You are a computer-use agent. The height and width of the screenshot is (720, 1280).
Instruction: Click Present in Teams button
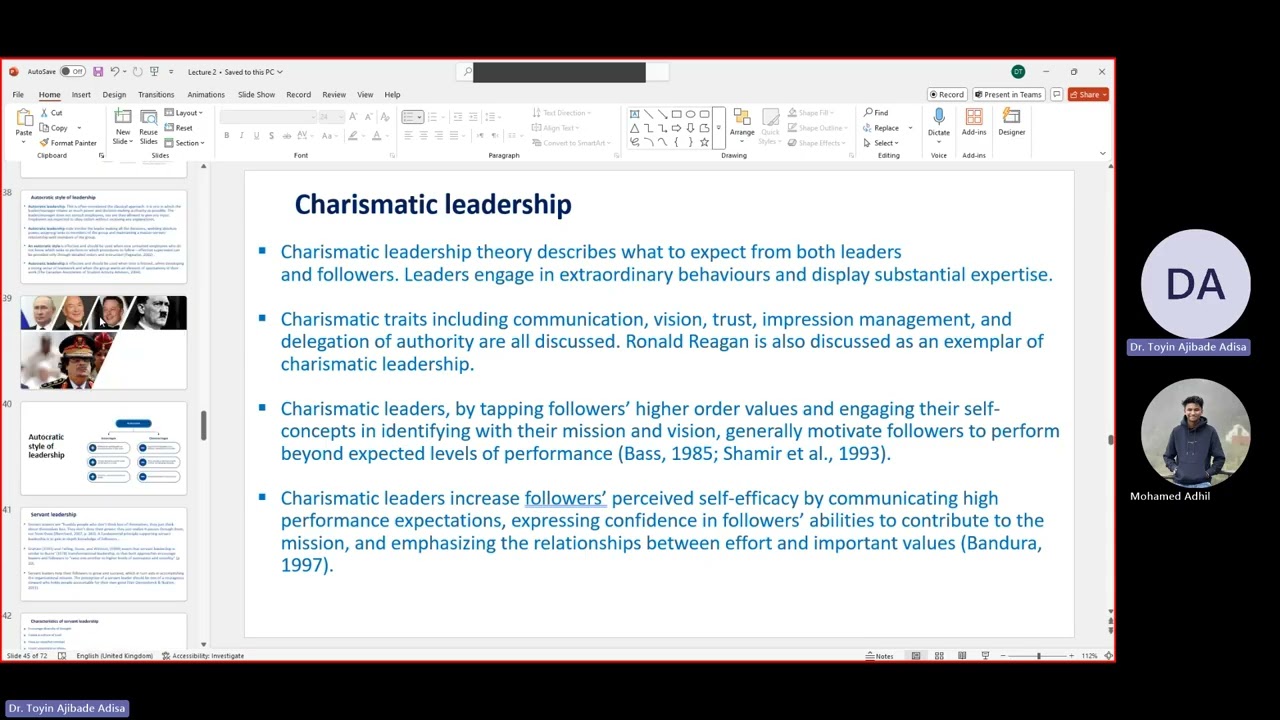pos(1008,95)
